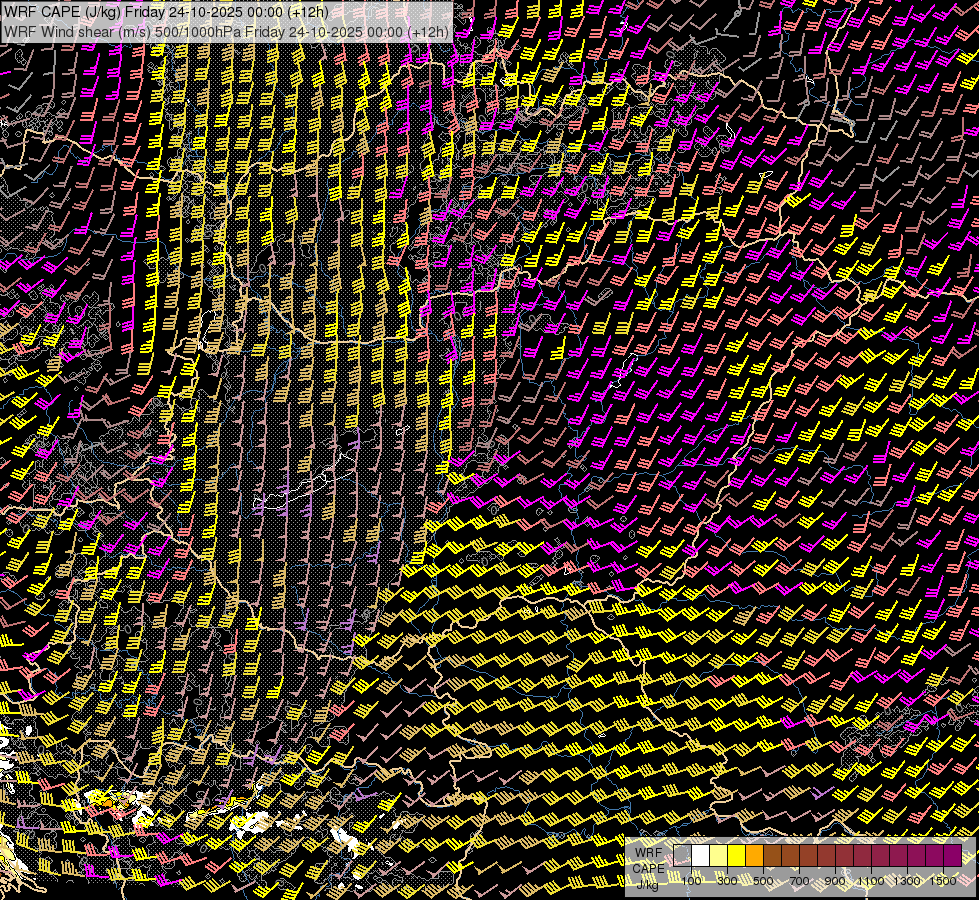Image resolution: width=979 pixels, height=900 pixels.
Task: Click the legend value label 1500
Action: 943,881
